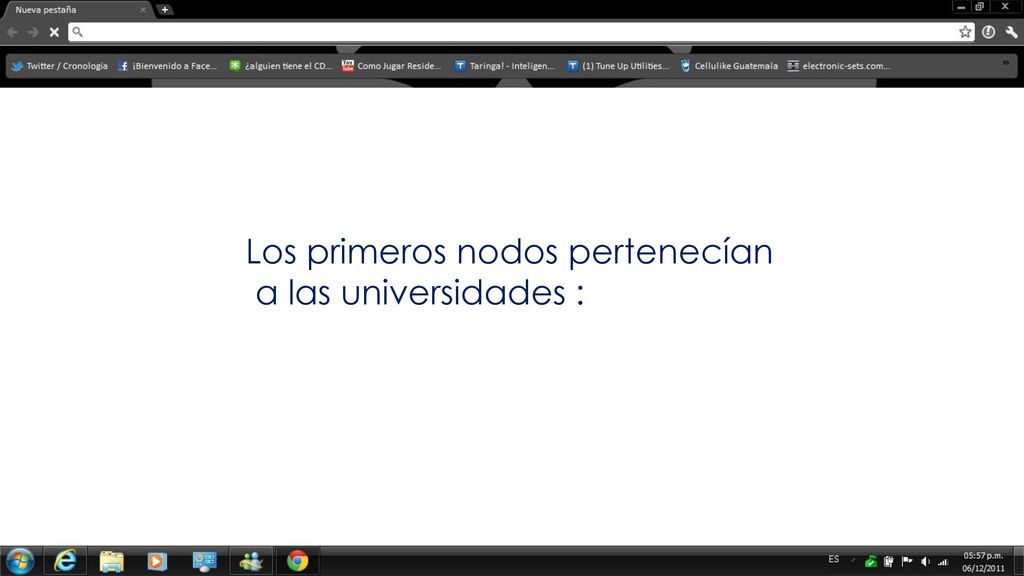Click the power/battery tray icon
This screenshot has height=576, width=1024.
pyautogui.click(x=888, y=561)
